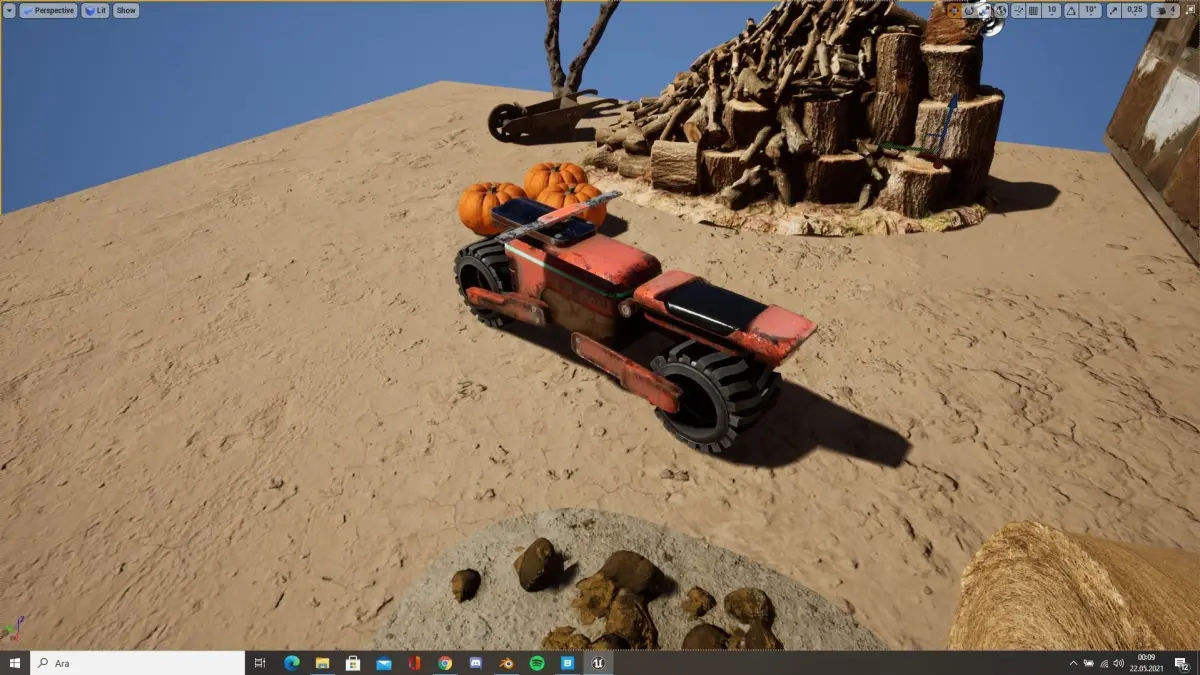Open camera speed 4 setting
The image size is (1200, 675).
coord(1165,10)
